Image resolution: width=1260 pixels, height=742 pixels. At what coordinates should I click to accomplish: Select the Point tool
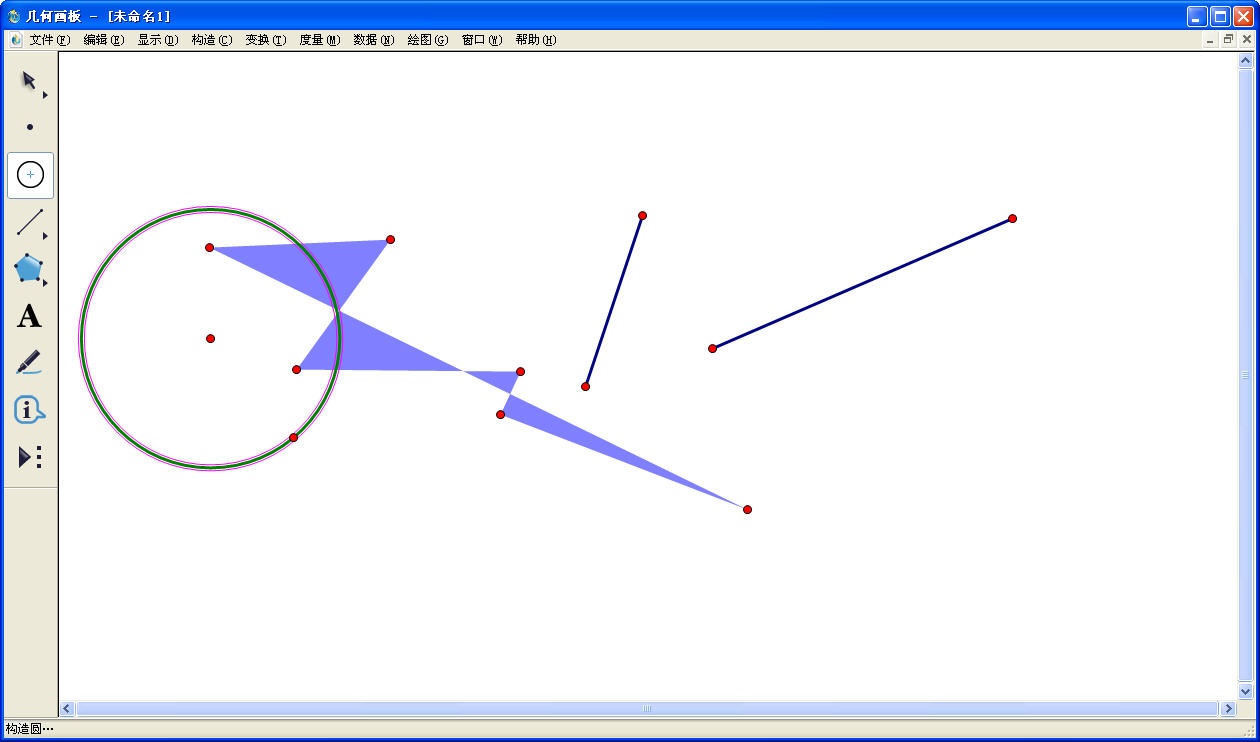pos(30,127)
